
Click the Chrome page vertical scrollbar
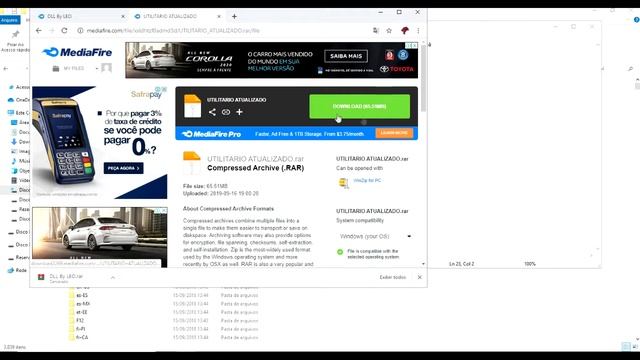423,78
